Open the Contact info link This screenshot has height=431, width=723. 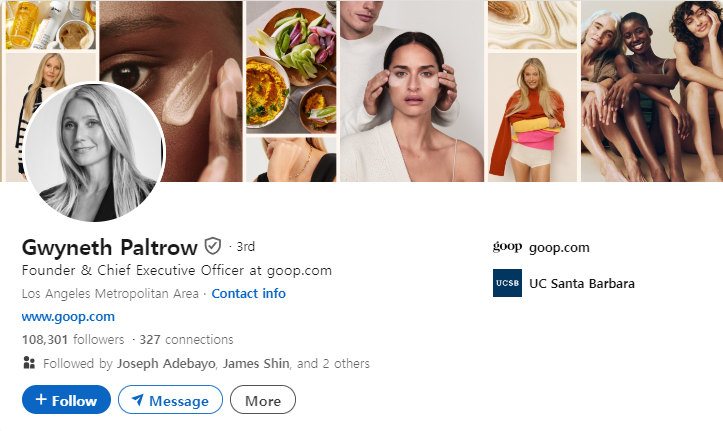249,294
